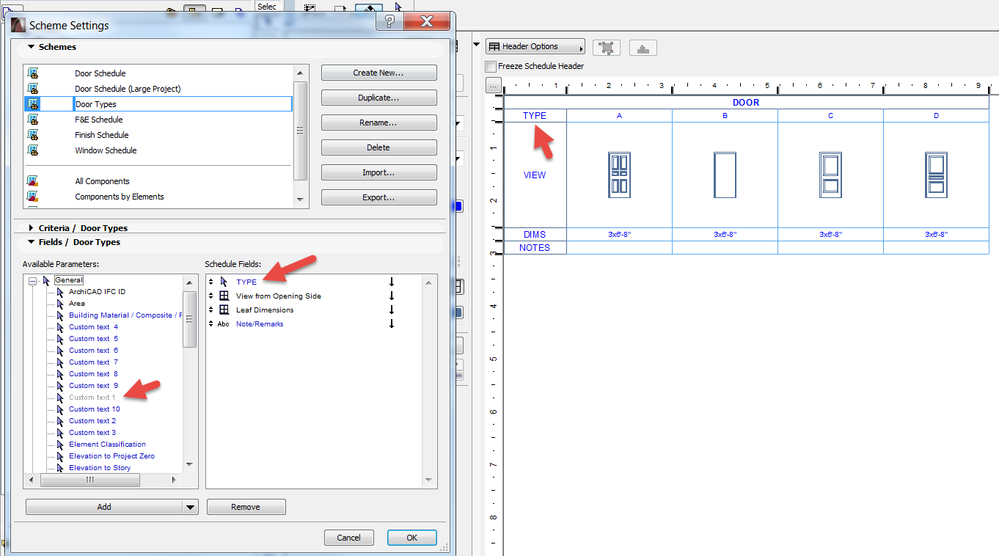This screenshot has height=556, width=999.
Task: Collapse the General parameters tree node
Action: pos(32,280)
